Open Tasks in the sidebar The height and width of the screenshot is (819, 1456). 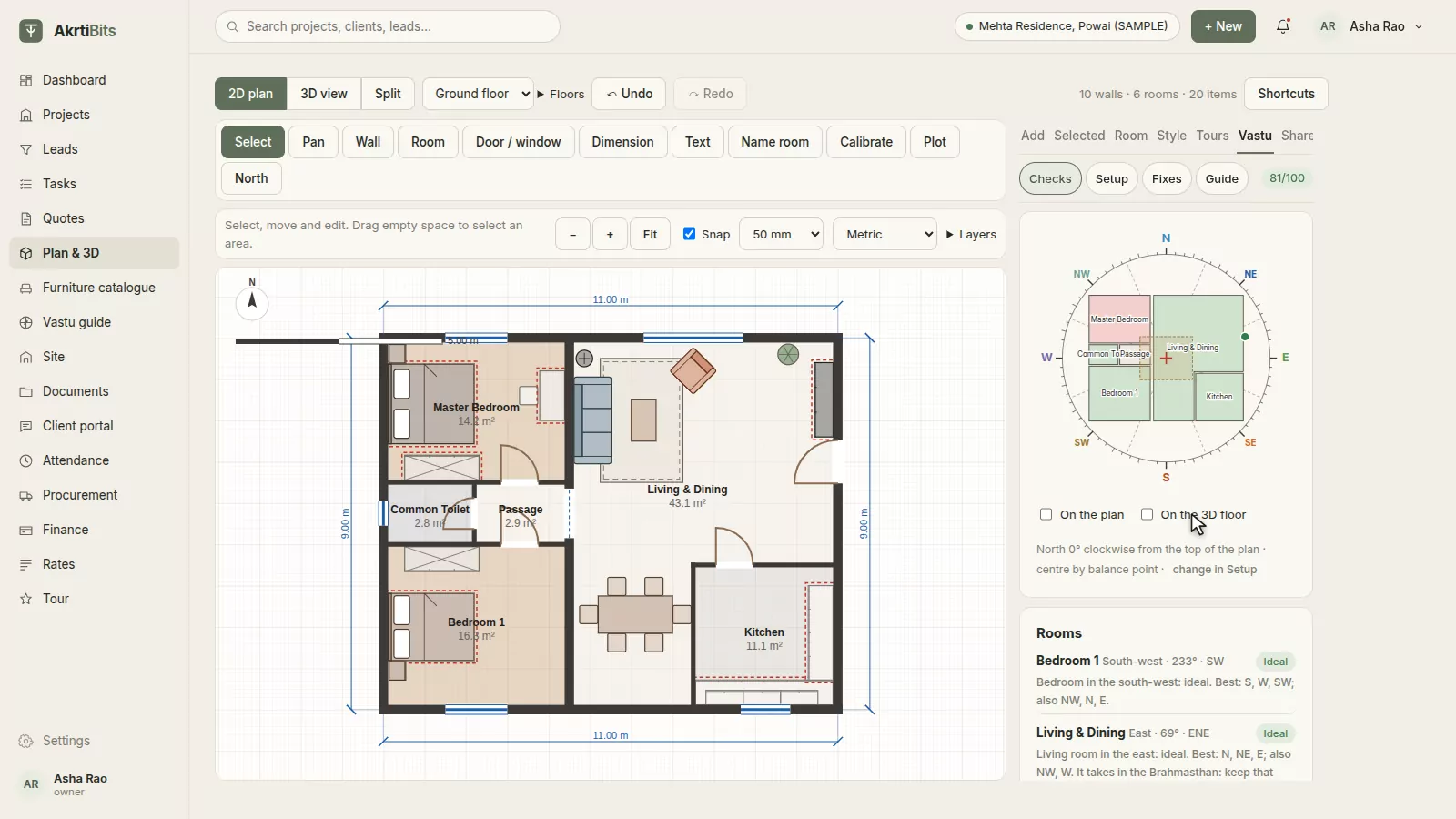coord(95,184)
